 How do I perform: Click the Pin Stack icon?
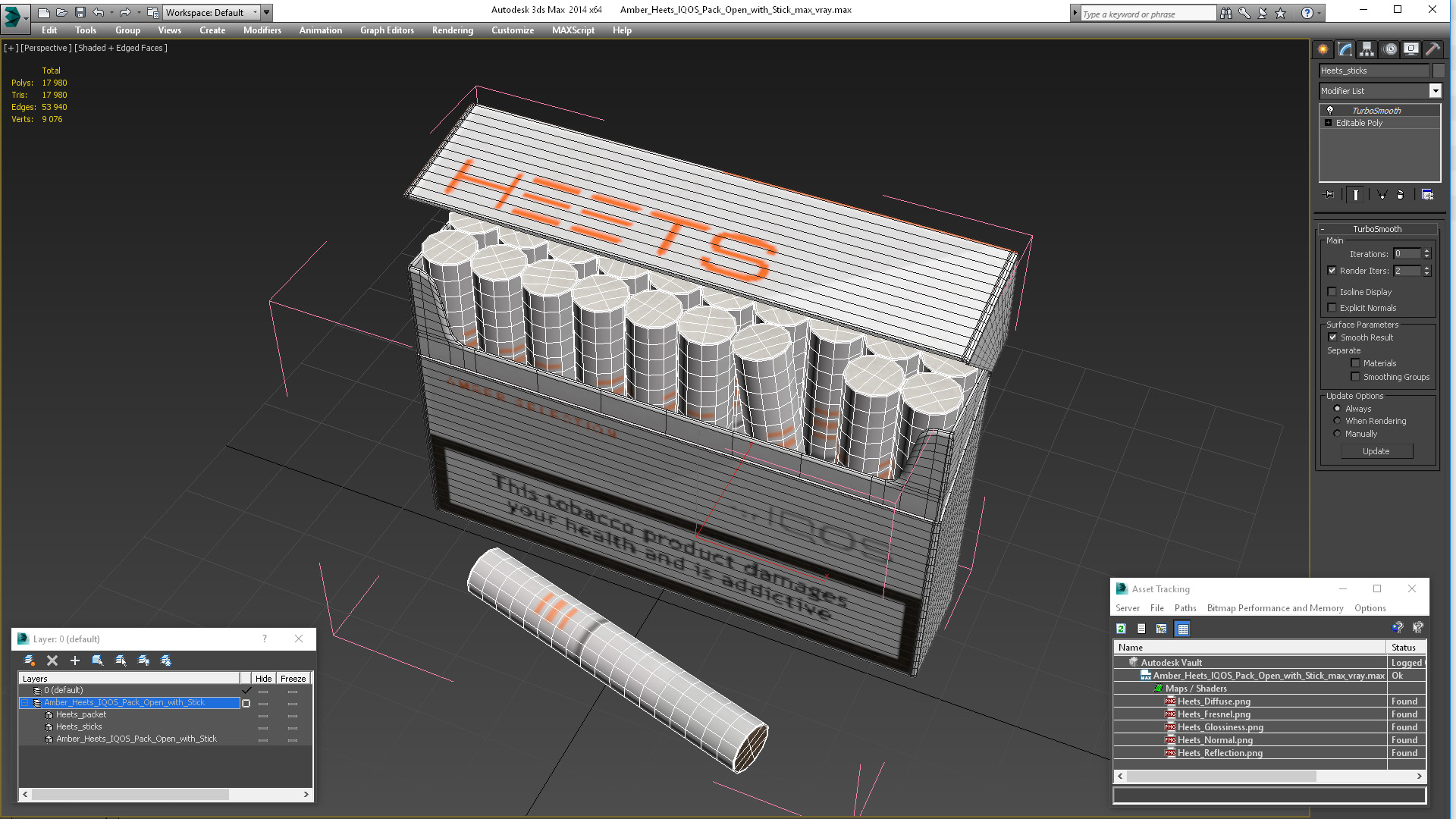tap(1329, 195)
